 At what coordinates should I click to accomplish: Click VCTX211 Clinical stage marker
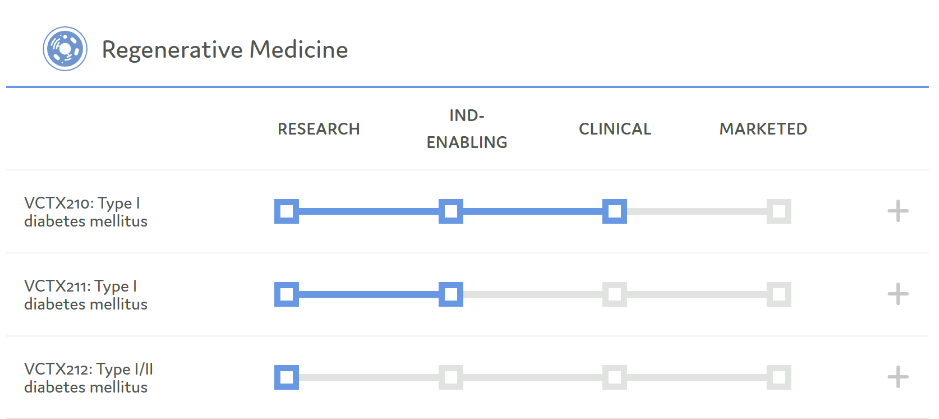pyautogui.click(x=615, y=294)
